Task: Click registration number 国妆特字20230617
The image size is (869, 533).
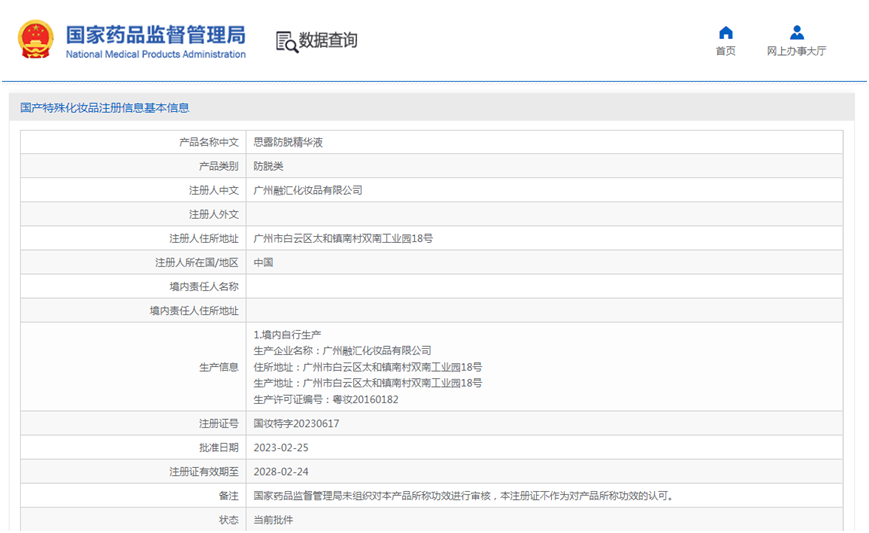Action: (x=296, y=423)
